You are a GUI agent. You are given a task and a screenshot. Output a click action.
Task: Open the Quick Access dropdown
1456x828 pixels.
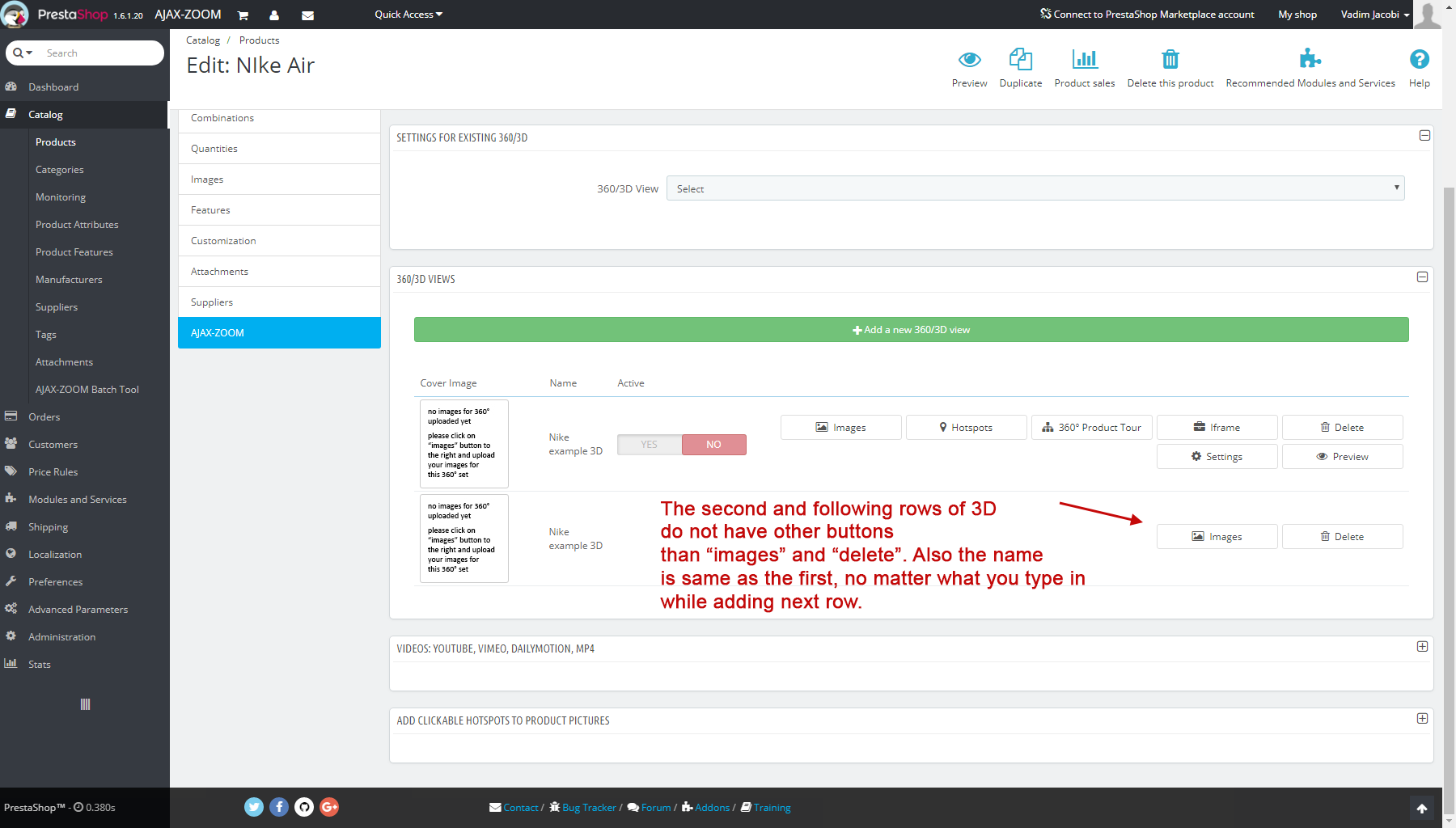408,15
